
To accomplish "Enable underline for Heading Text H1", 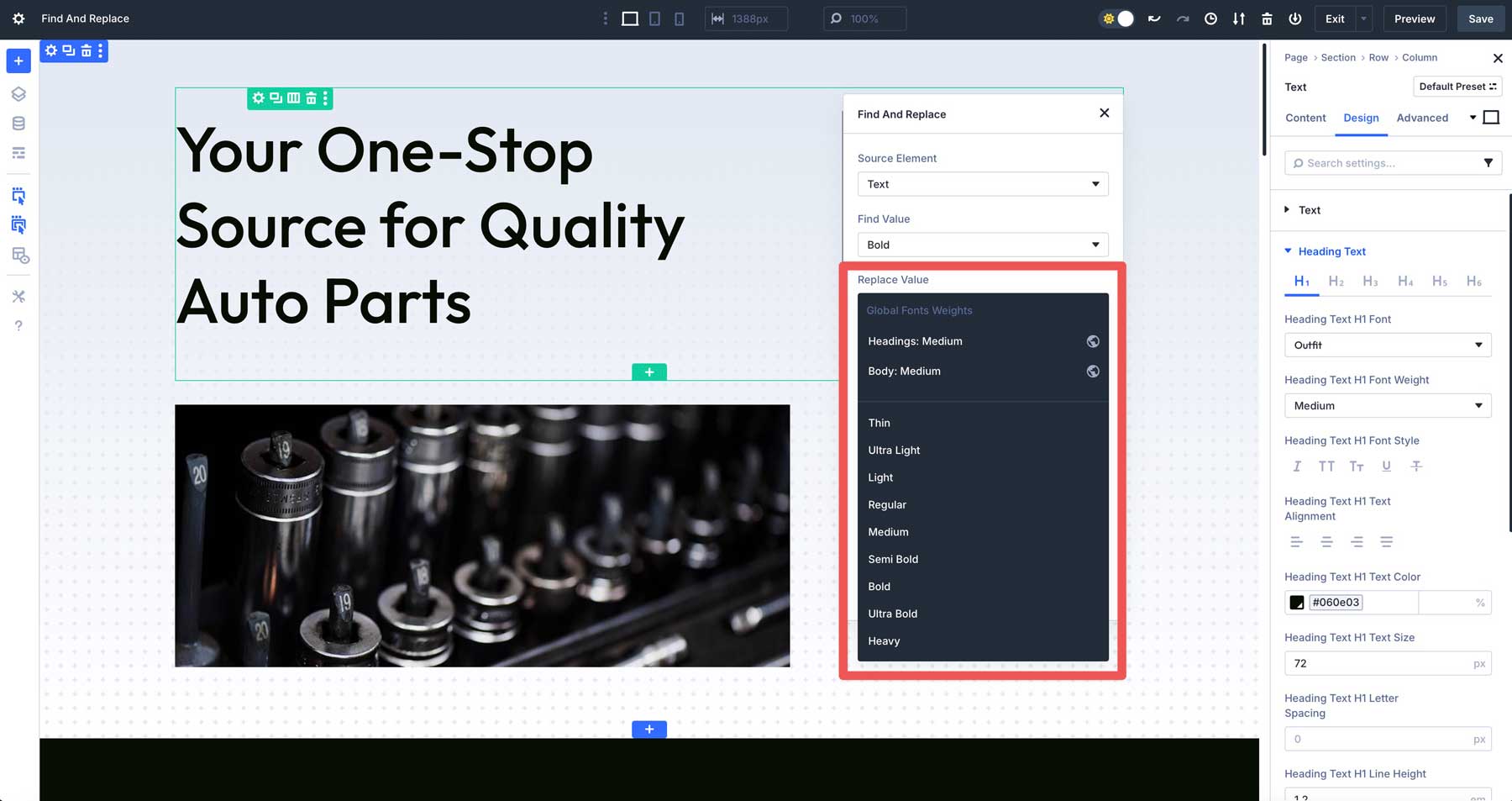I will click(1386, 466).
